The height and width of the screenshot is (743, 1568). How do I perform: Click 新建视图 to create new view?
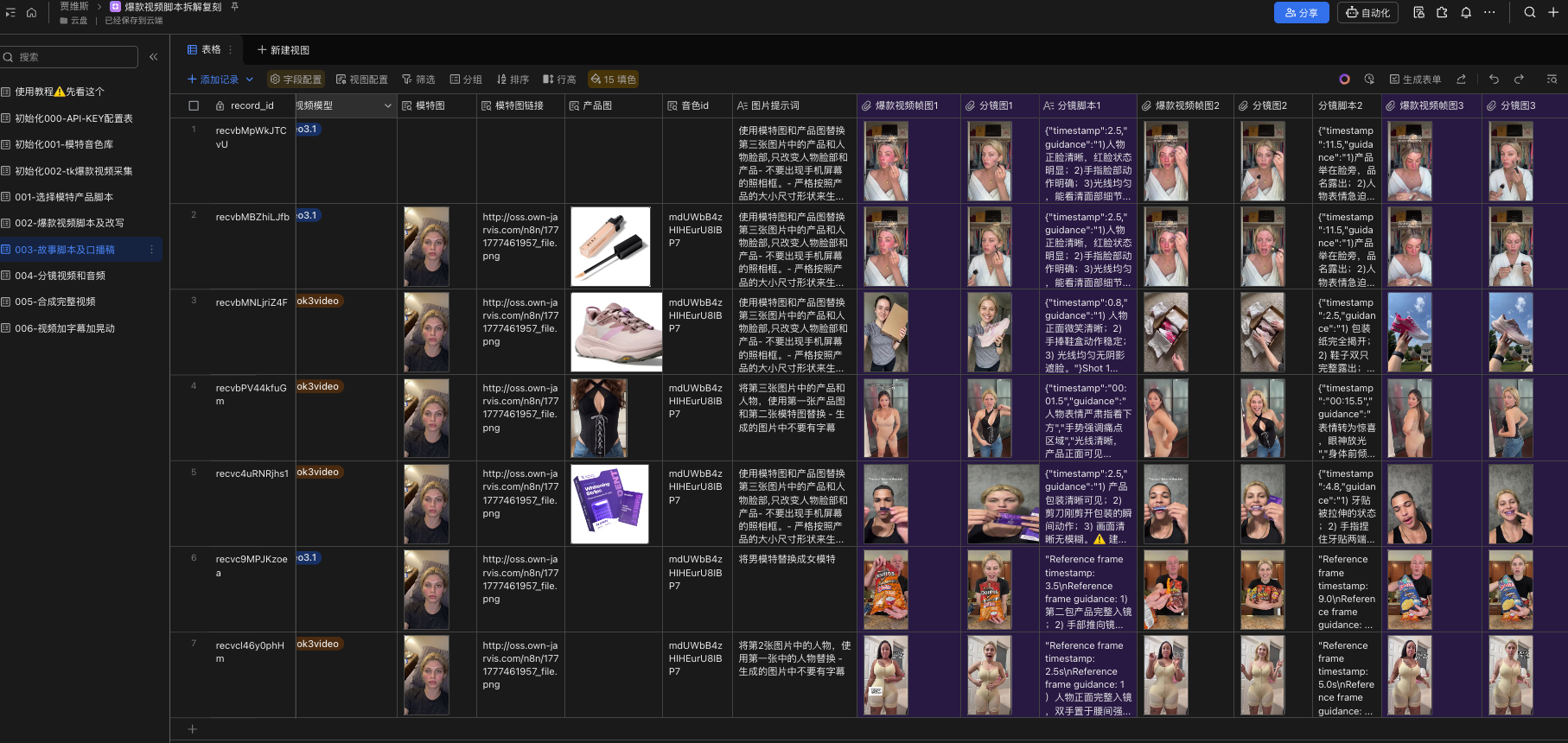(x=283, y=50)
